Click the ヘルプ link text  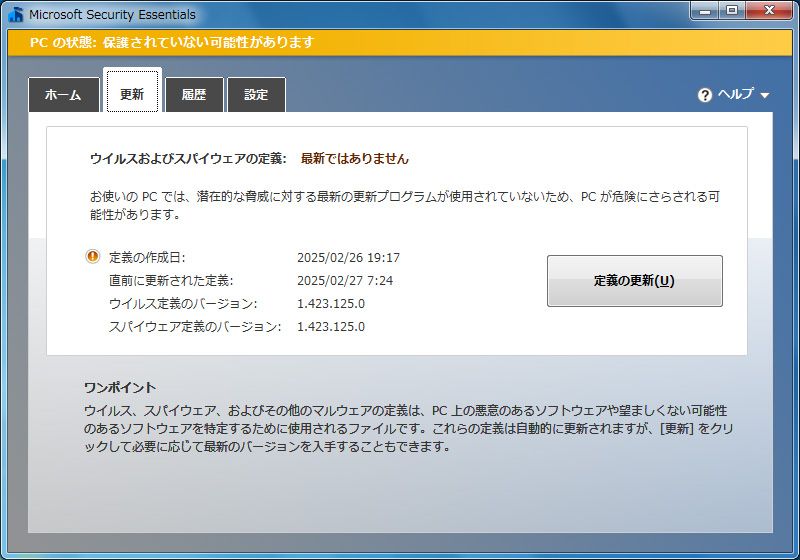click(736, 94)
